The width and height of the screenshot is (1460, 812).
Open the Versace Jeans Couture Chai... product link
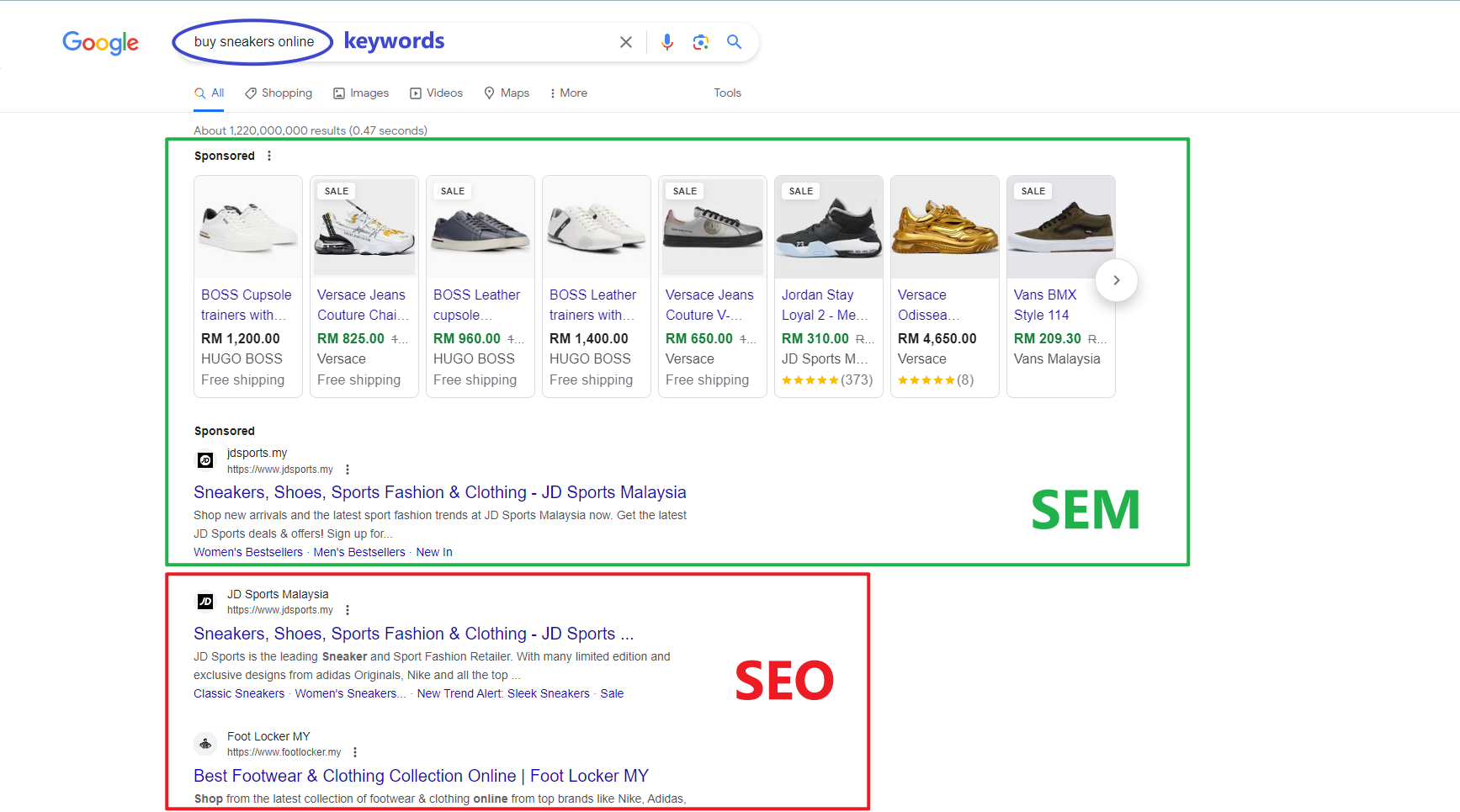(364, 305)
